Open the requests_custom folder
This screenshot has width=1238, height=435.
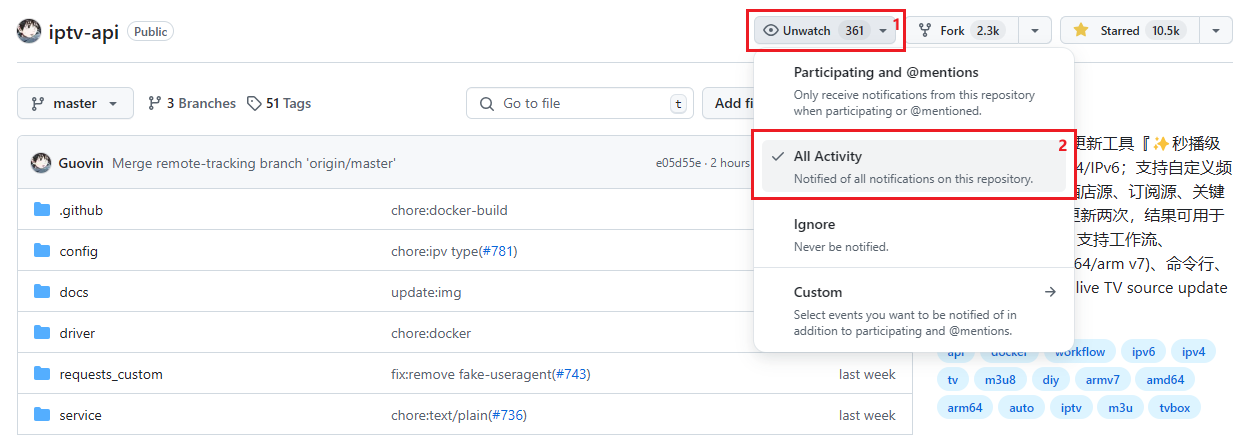[111, 374]
